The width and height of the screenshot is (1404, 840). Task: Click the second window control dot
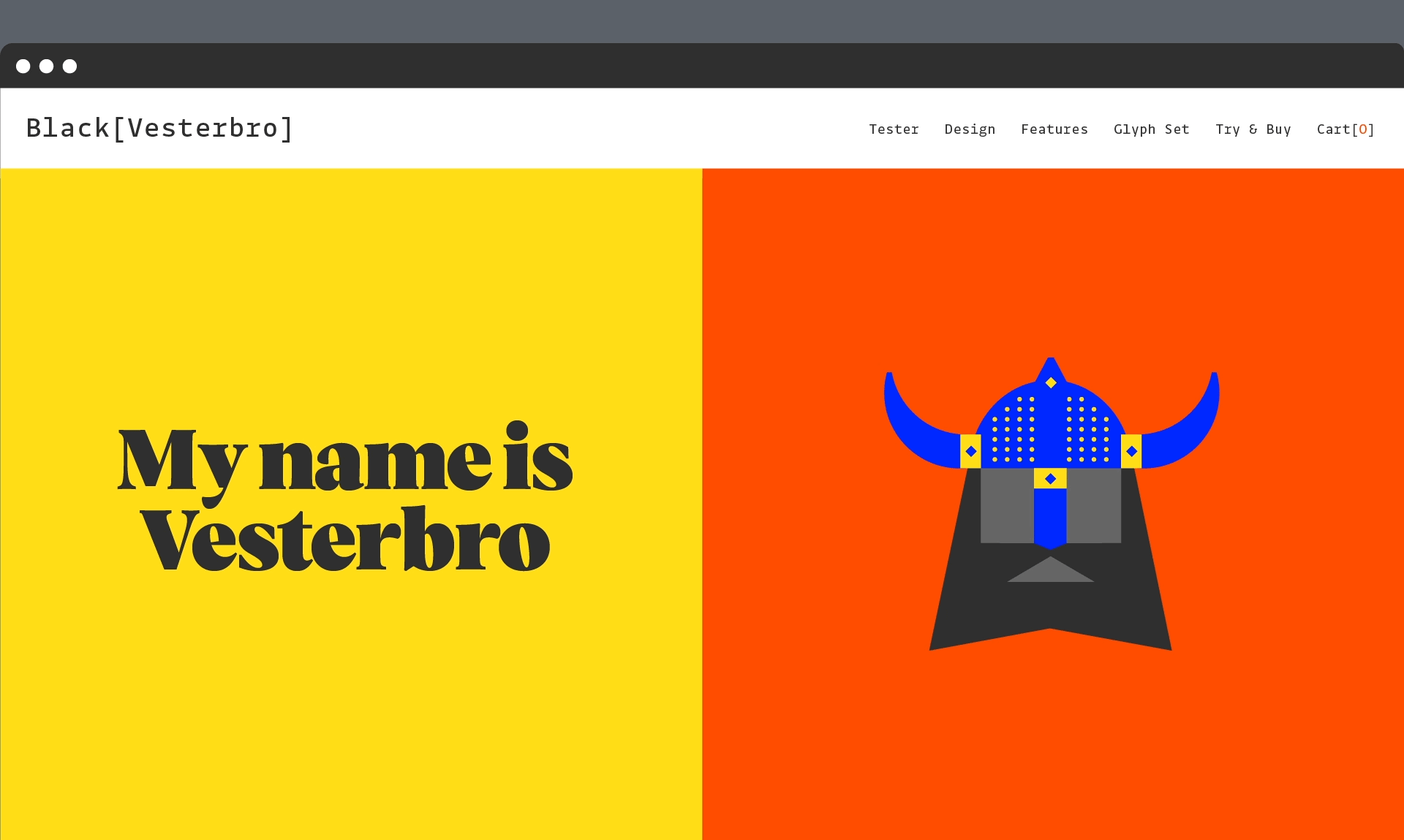46,67
